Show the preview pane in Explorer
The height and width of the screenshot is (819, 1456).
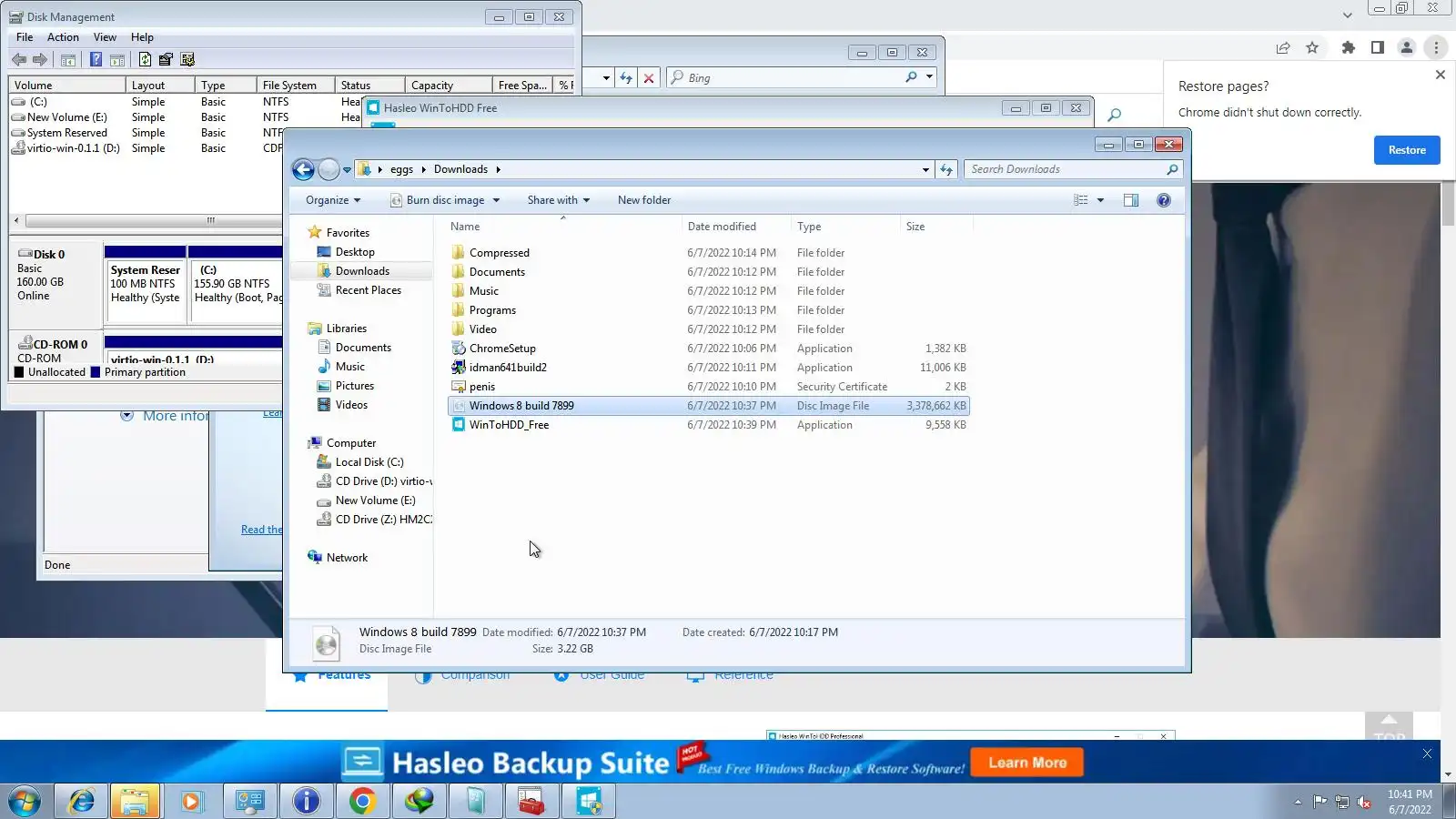1131,200
